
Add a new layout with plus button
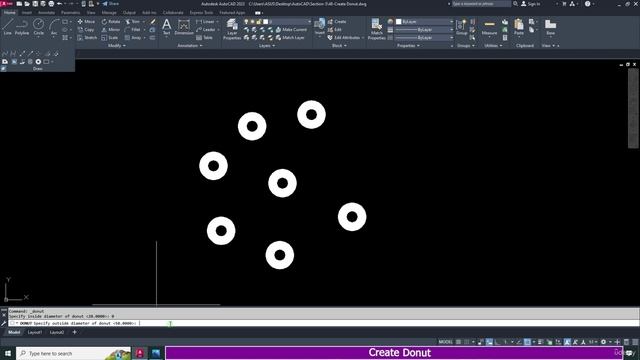click(x=74, y=332)
